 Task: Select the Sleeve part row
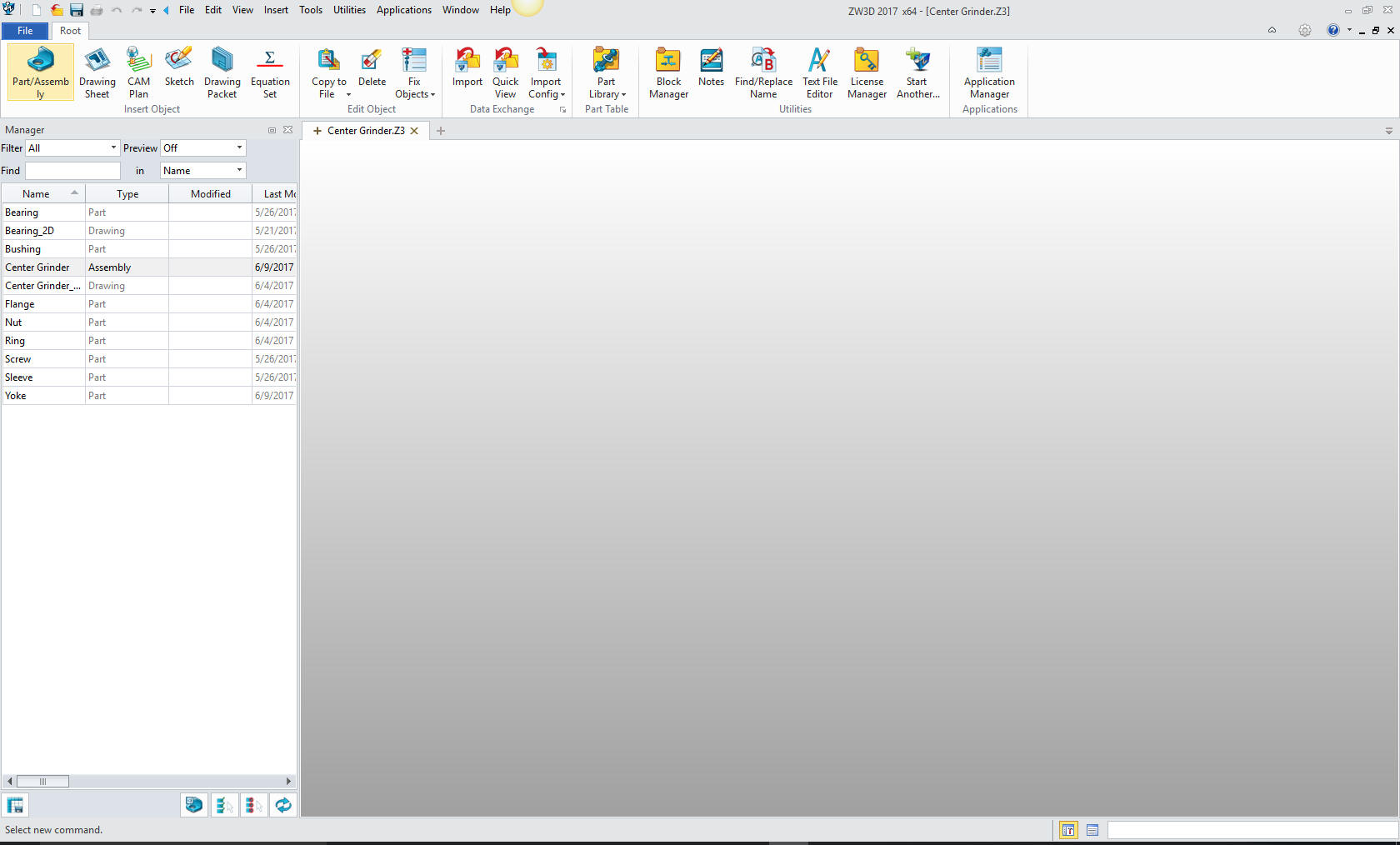(x=149, y=377)
